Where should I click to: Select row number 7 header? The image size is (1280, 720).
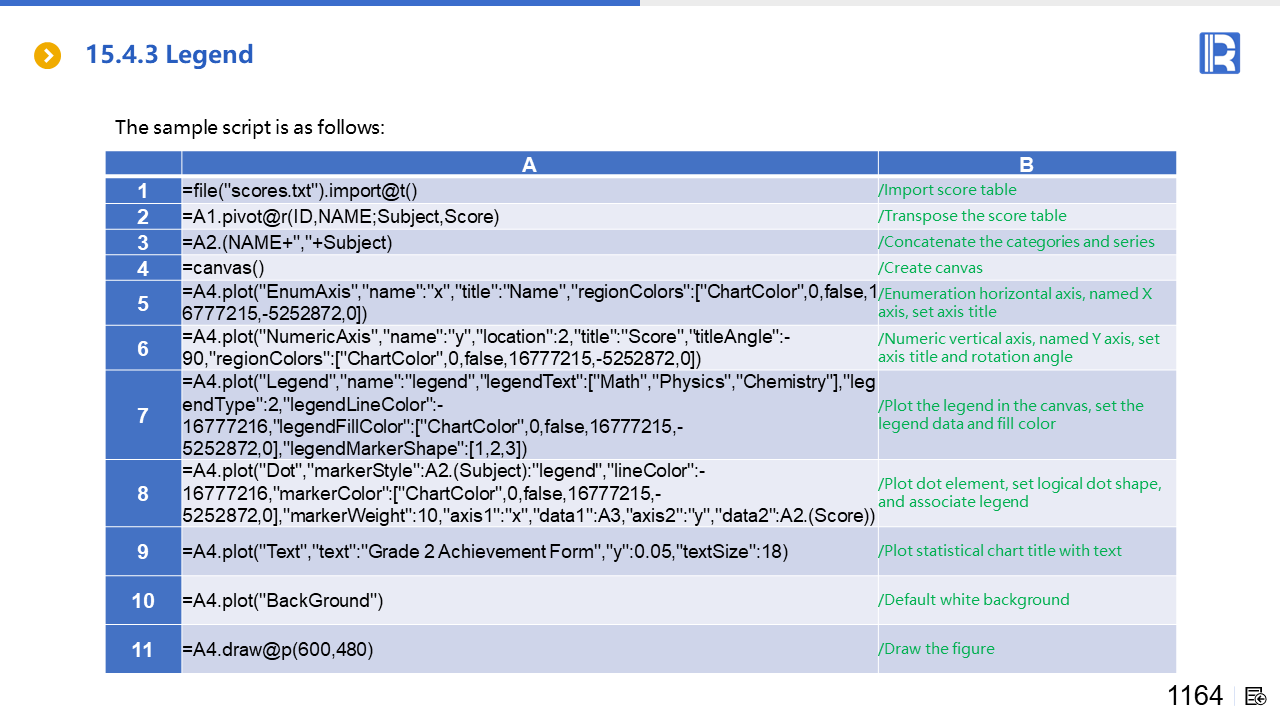(x=143, y=415)
